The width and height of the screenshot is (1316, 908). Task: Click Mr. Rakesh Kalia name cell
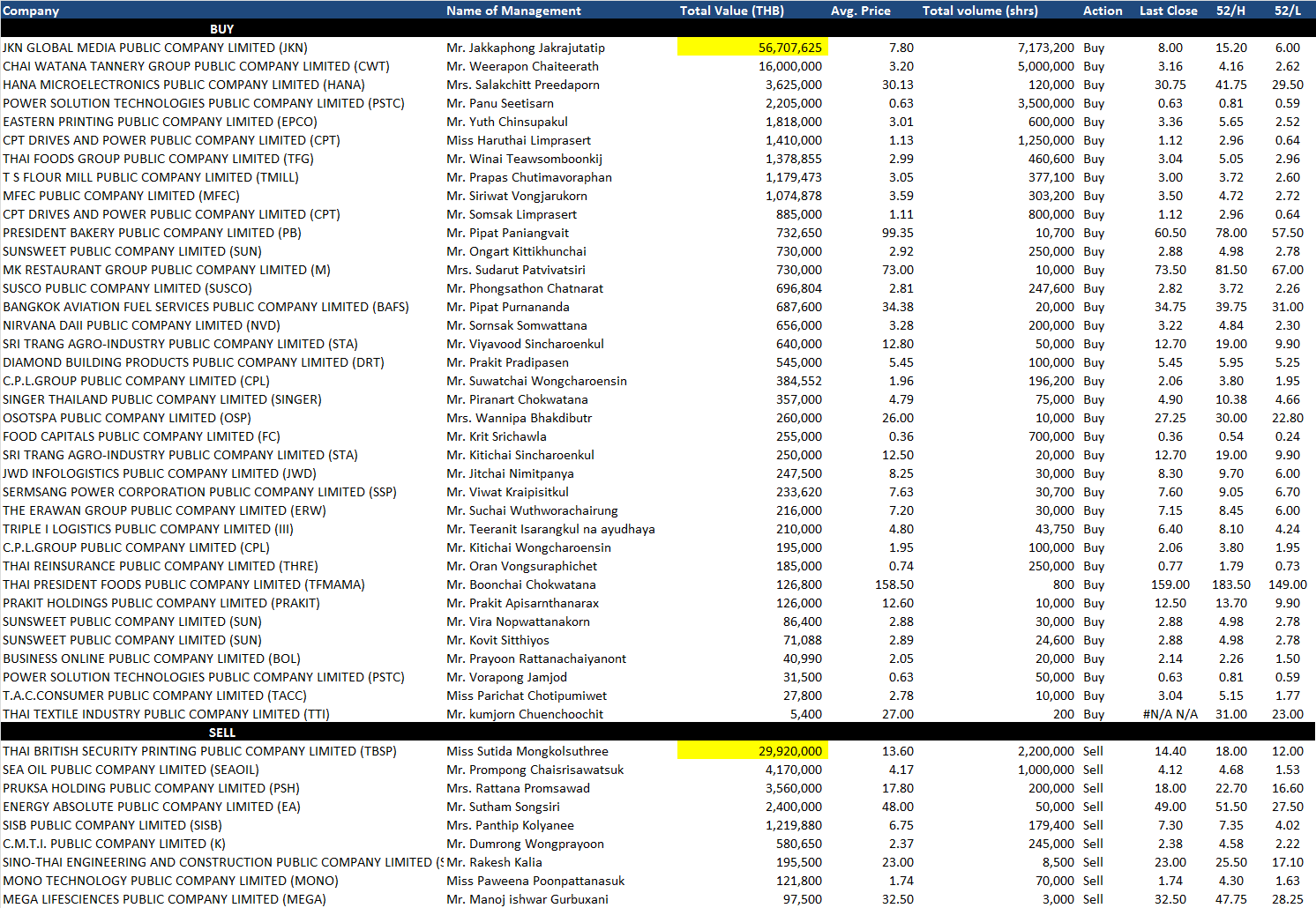click(494, 862)
